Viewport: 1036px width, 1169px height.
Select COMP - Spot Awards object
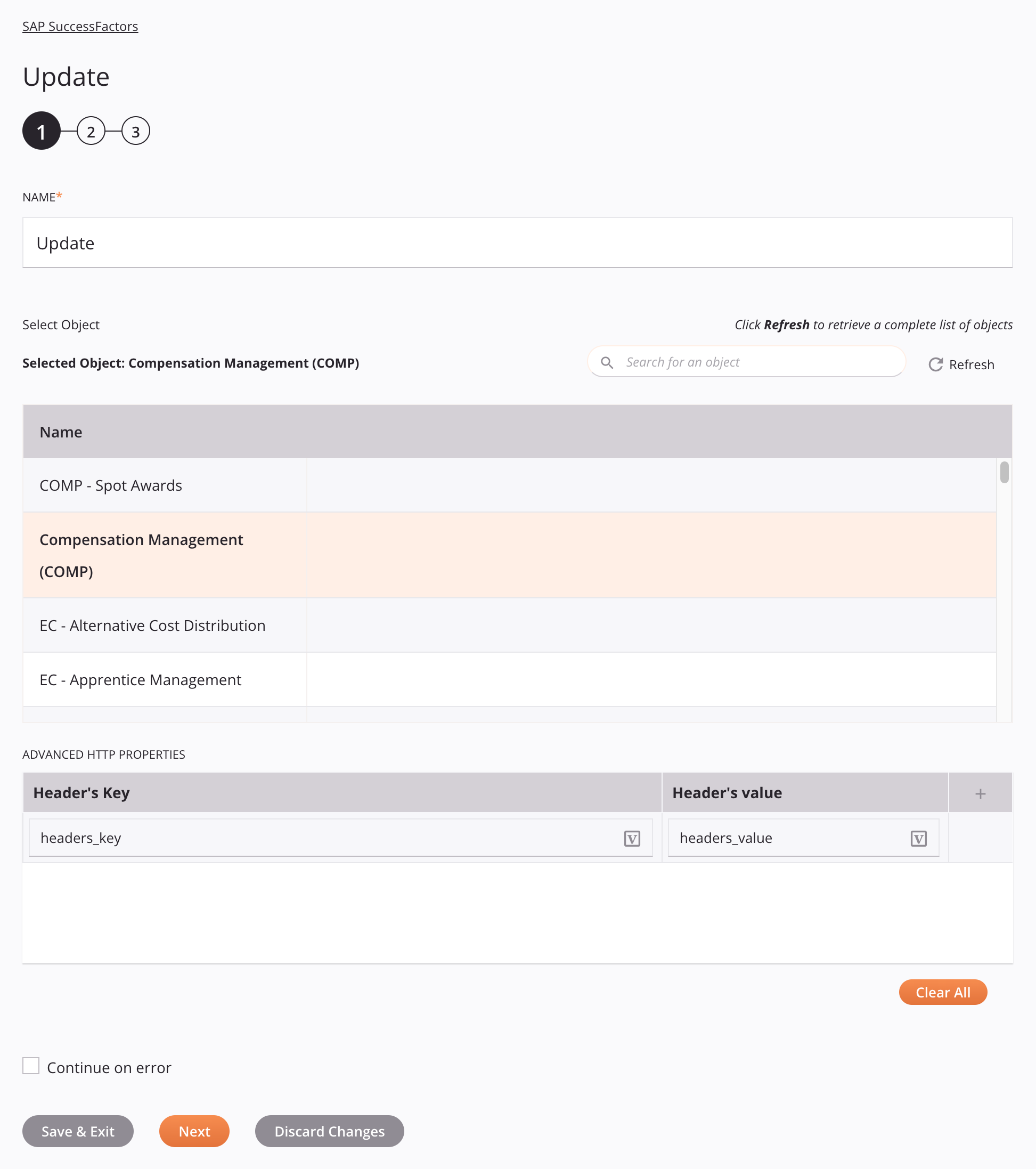(110, 484)
